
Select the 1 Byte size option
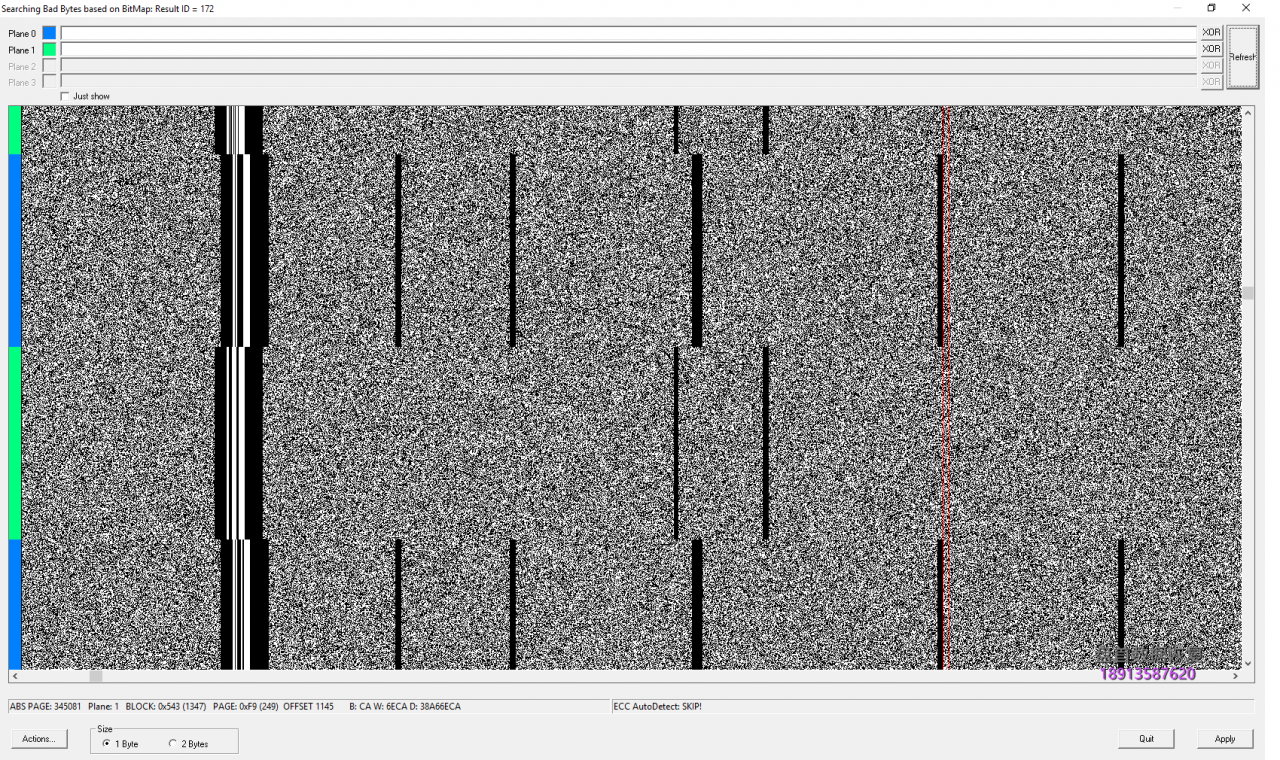(x=107, y=744)
